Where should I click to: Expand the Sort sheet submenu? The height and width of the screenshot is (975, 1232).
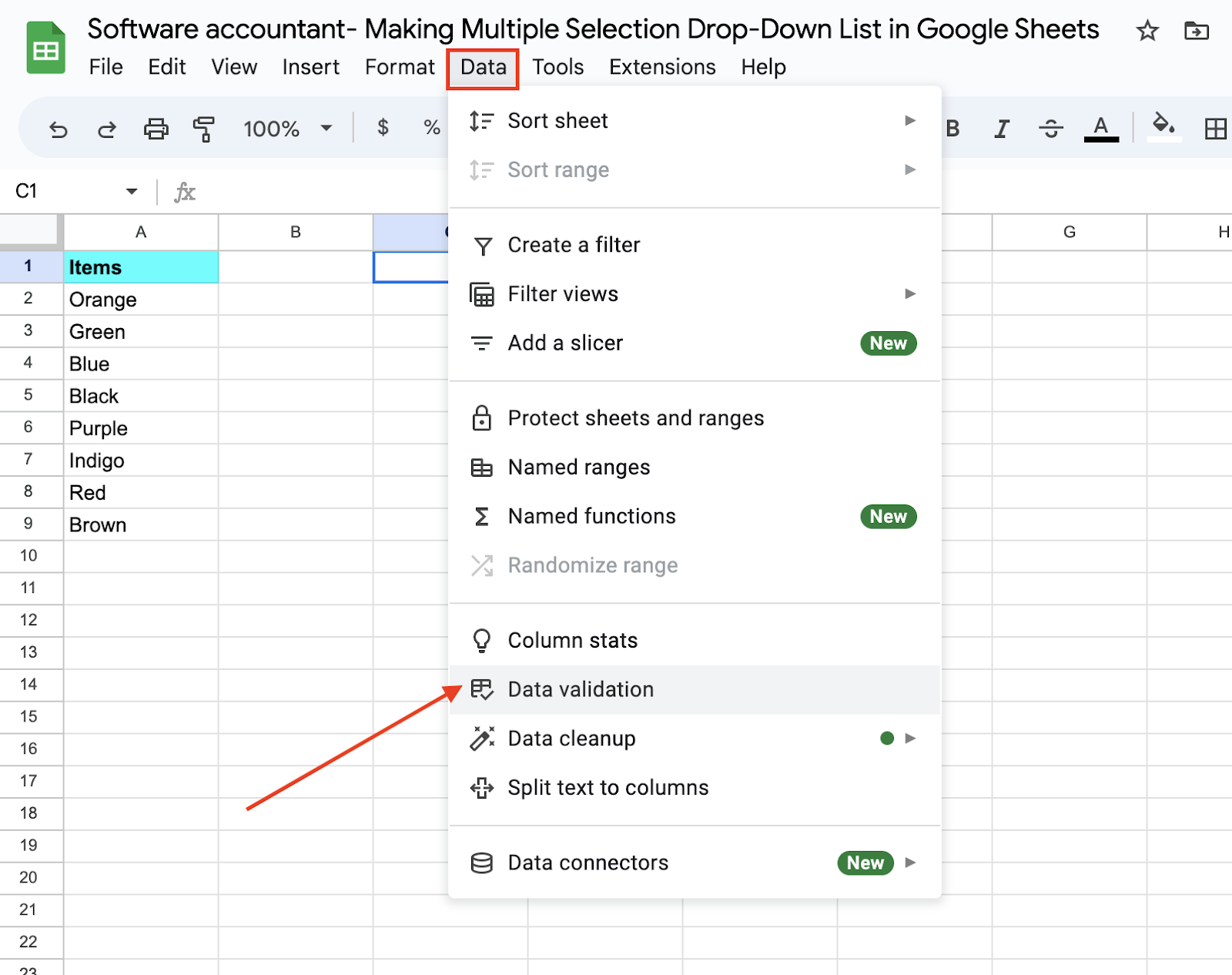[x=695, y=121]
